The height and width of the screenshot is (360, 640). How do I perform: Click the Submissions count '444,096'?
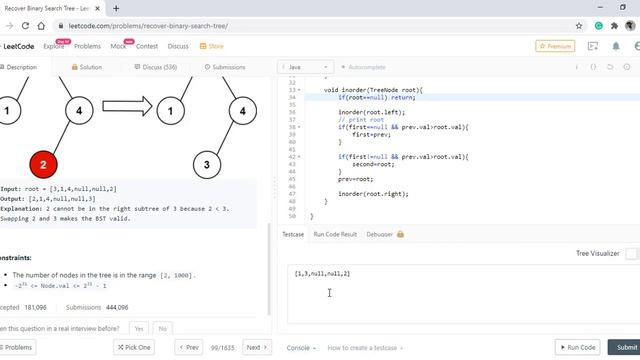click(x=117, y=307)
